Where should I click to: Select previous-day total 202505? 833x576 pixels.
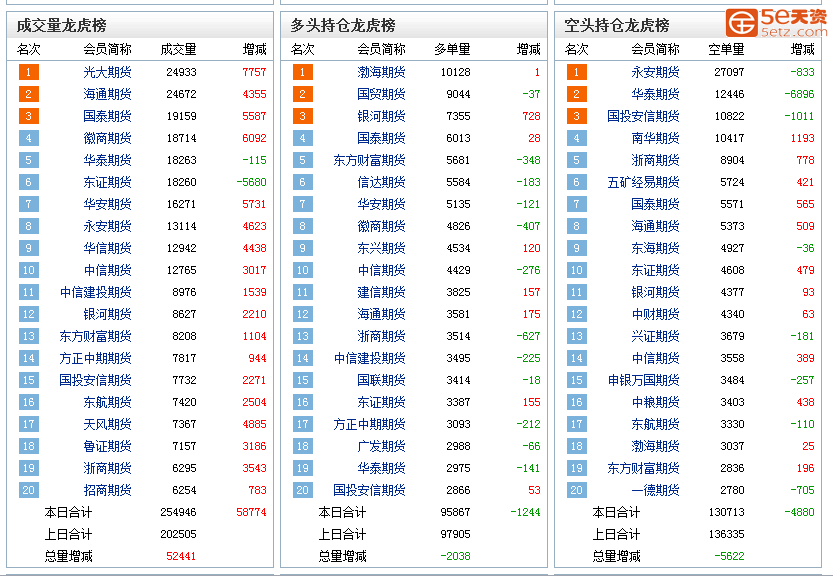178,534
